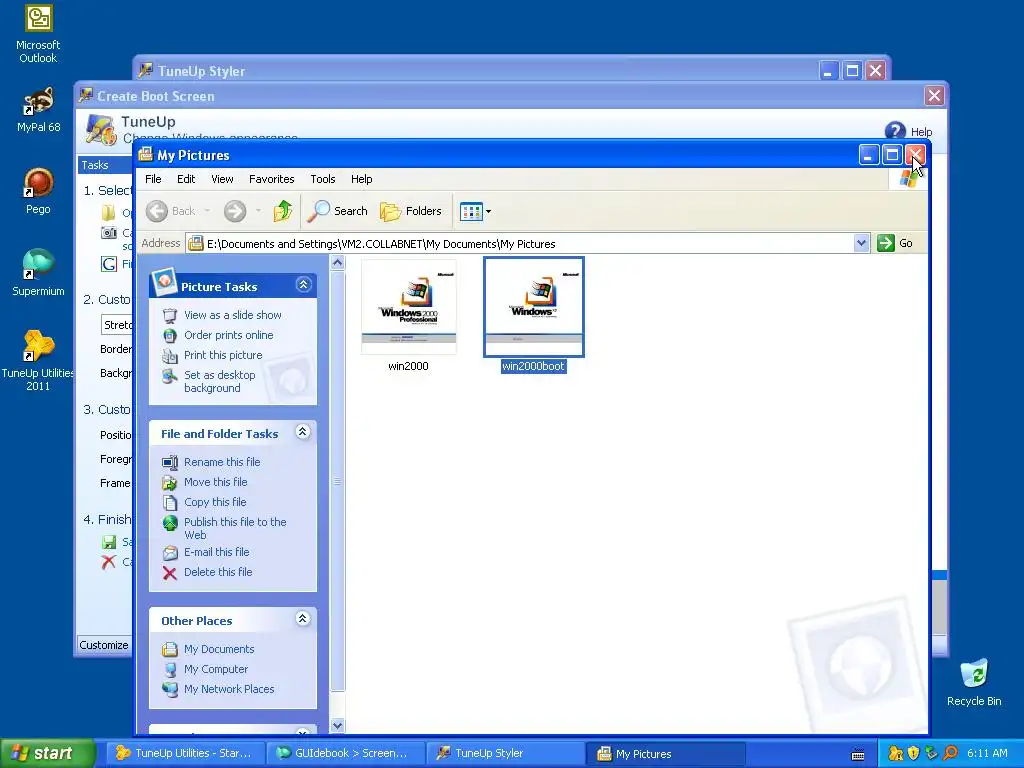Toggle the Folders pane button

[411, 211]
